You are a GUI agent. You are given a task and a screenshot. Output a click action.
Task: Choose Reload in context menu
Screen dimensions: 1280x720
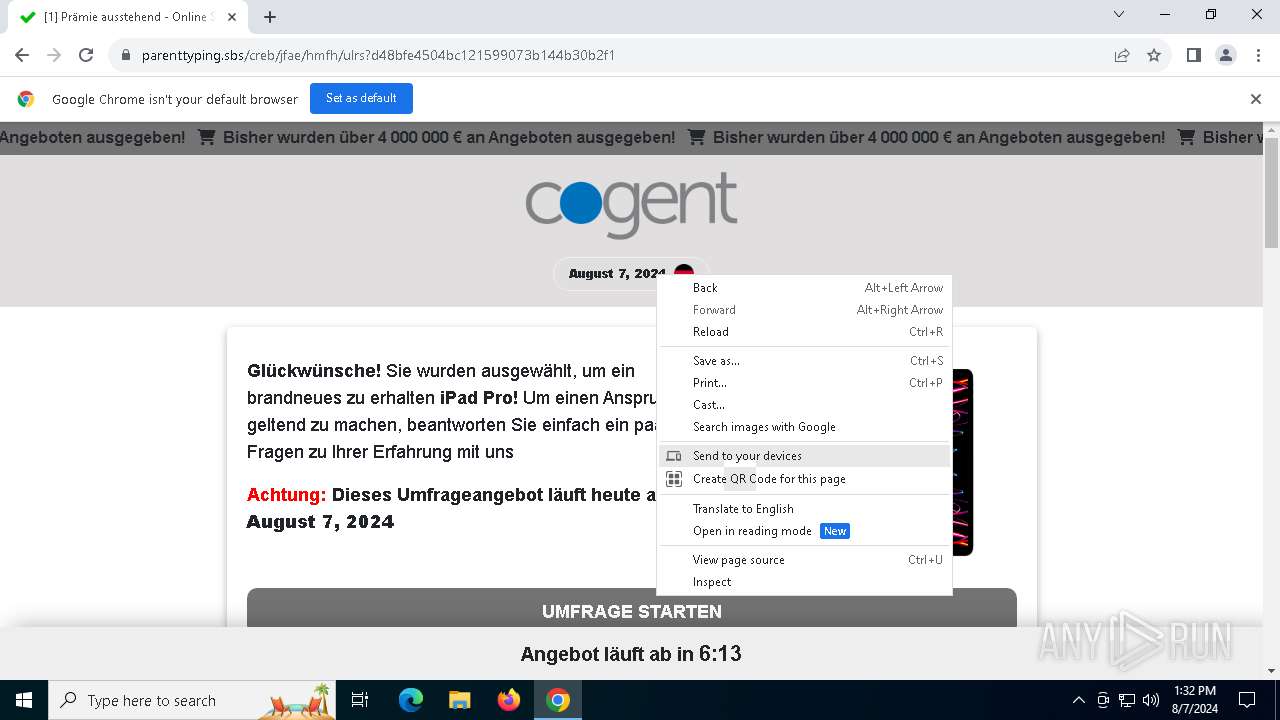point(804,332)
